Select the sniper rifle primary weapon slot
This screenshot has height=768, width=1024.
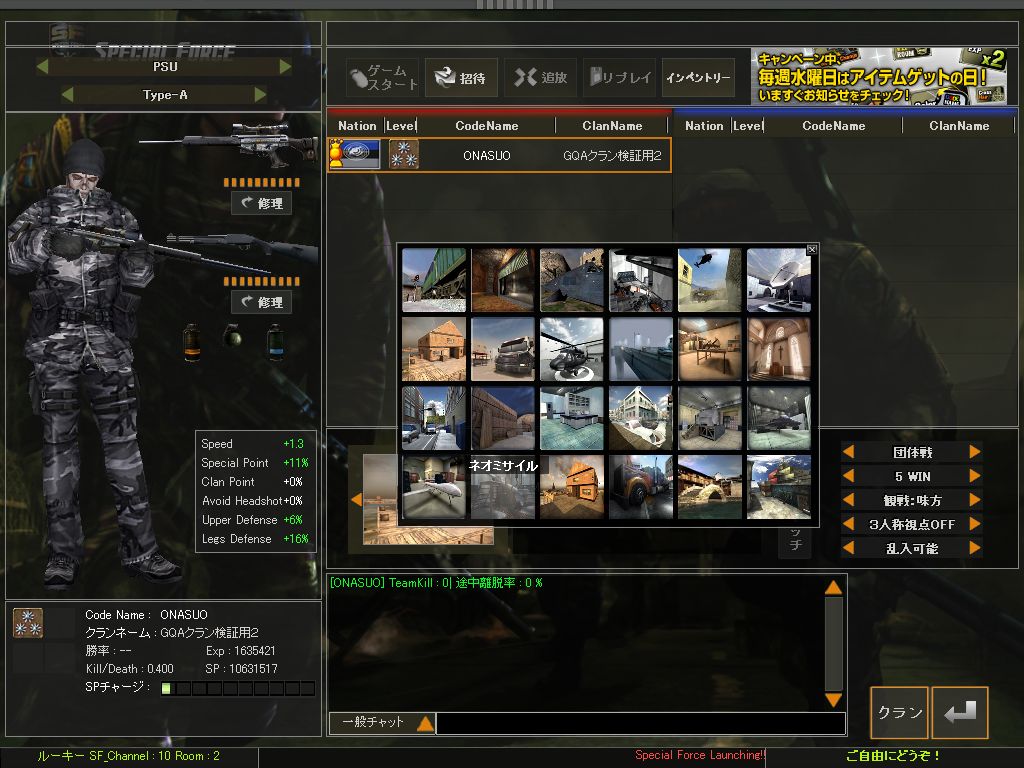pyautogui.click(x=229, y=144)
